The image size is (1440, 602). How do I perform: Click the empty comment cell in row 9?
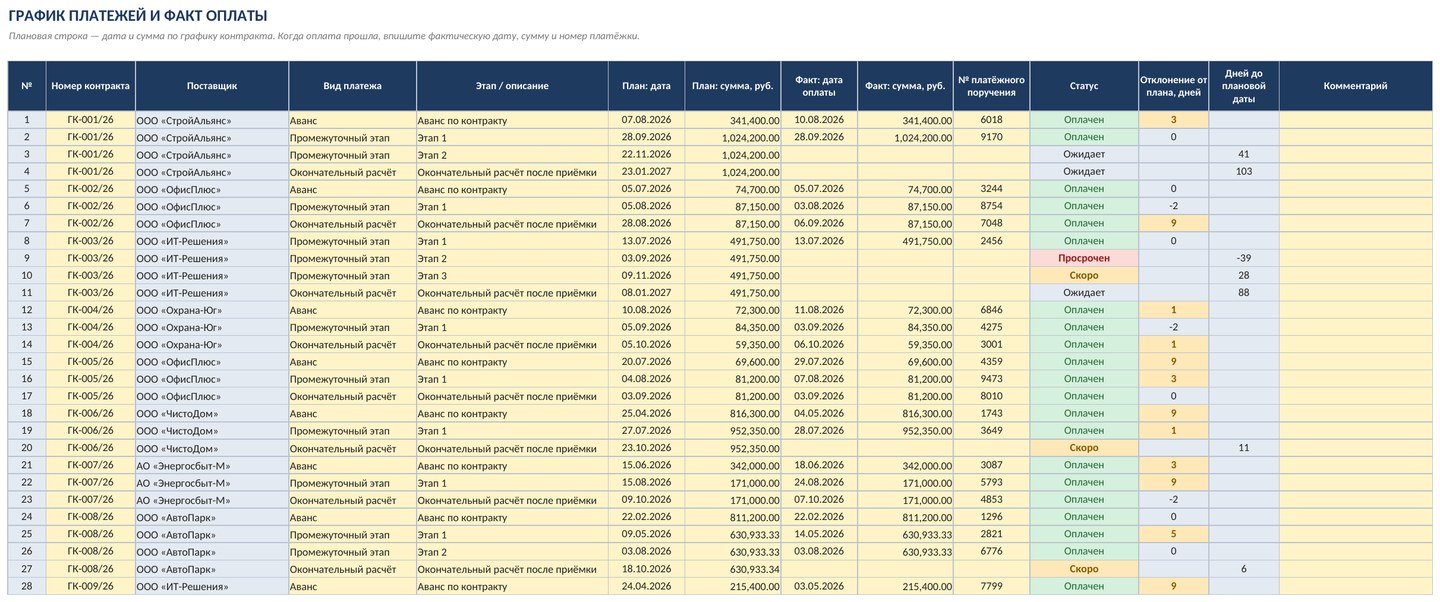click(1355, 258)
